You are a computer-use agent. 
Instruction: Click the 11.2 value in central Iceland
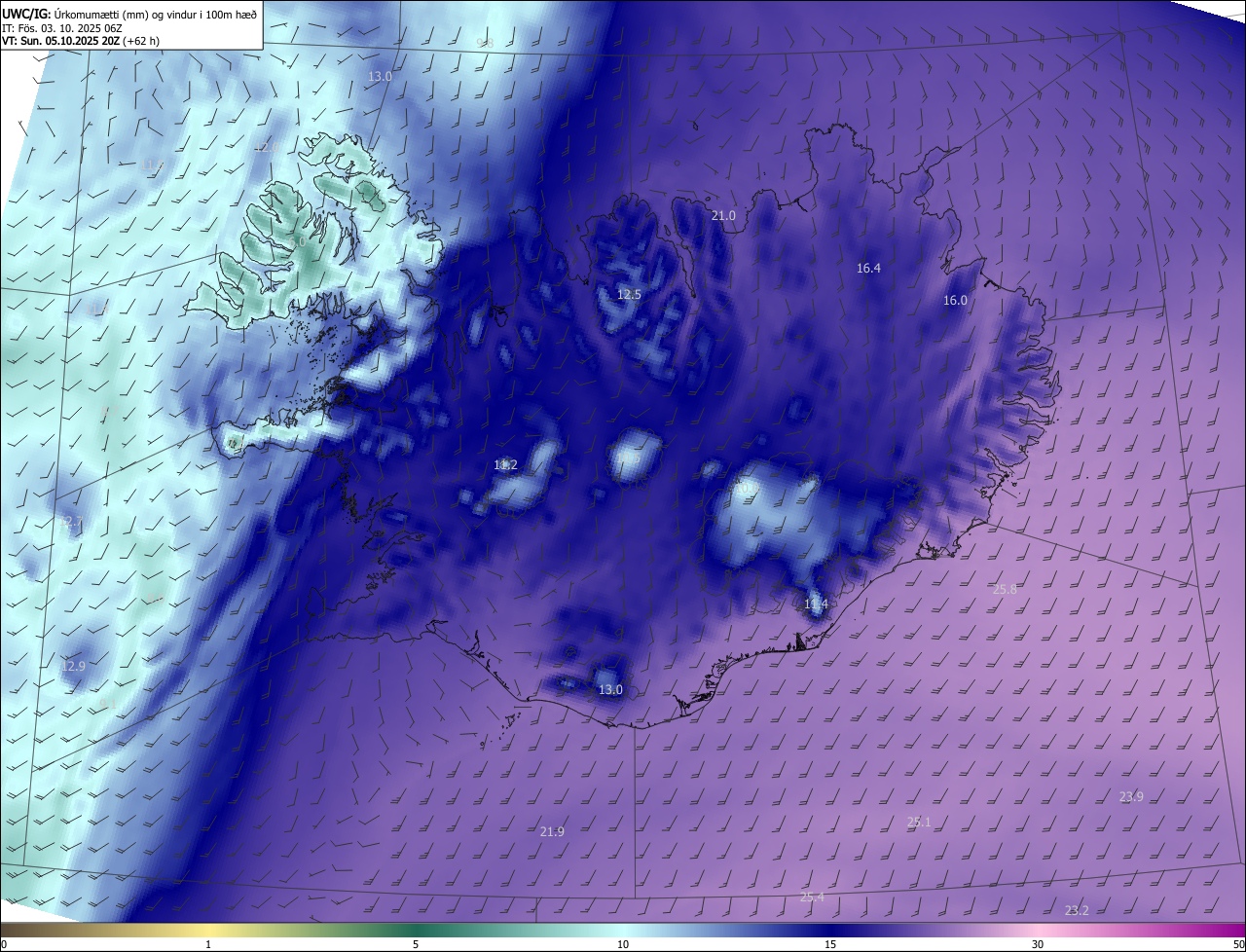505,465
